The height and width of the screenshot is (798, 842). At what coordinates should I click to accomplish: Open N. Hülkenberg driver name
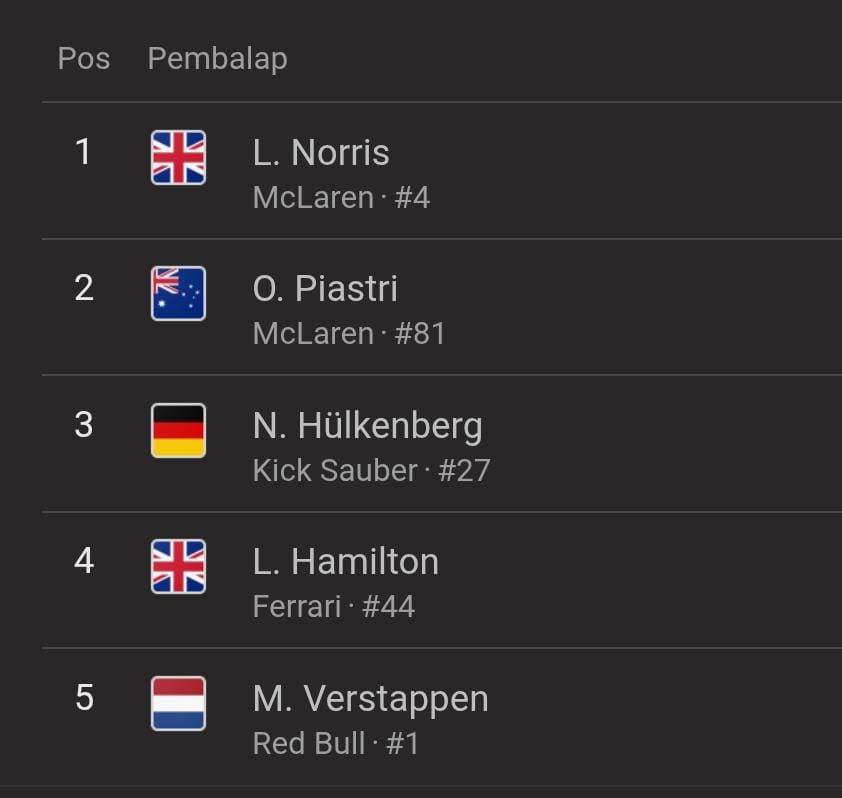point(368,426)
